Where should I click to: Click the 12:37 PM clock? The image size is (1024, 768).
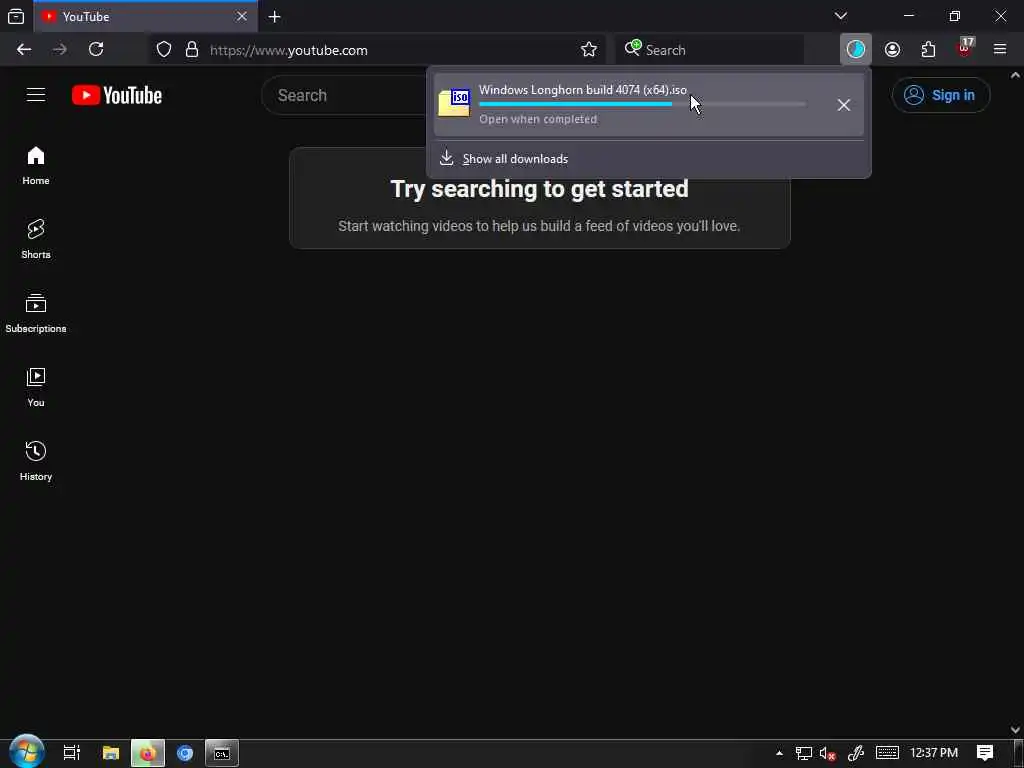coord(934,753)
